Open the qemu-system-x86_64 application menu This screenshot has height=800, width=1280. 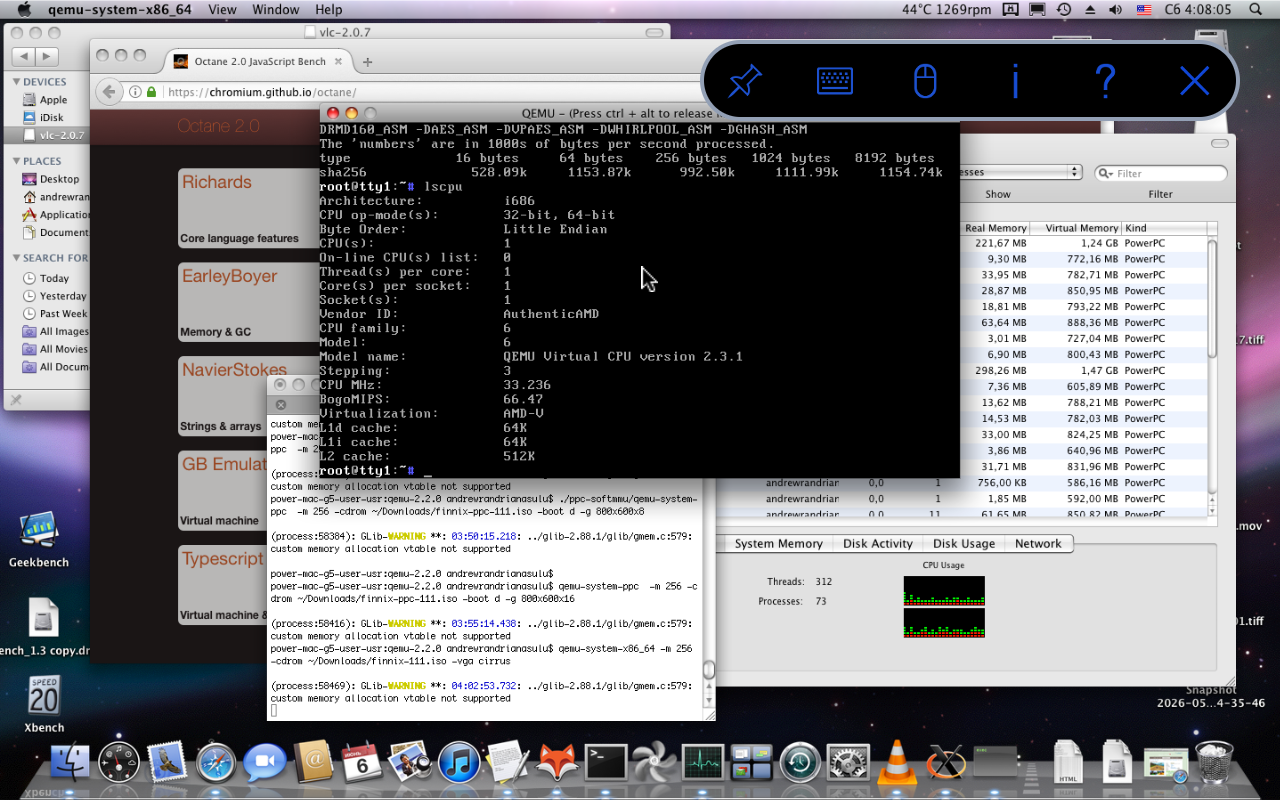(119, 10)
